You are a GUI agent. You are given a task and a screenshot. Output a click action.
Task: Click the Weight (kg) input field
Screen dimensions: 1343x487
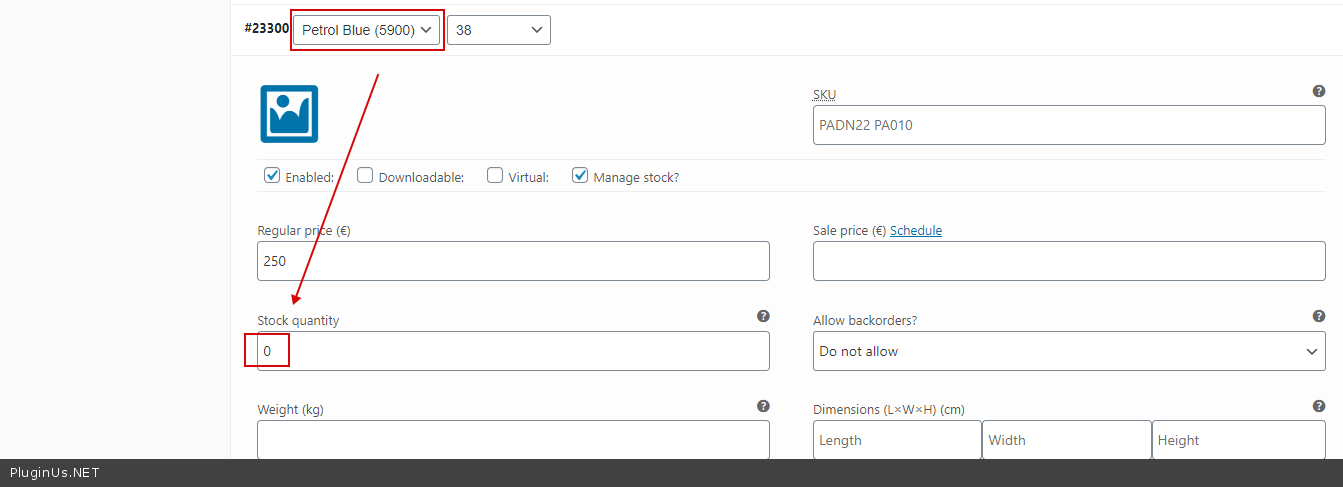click(513, 440)
